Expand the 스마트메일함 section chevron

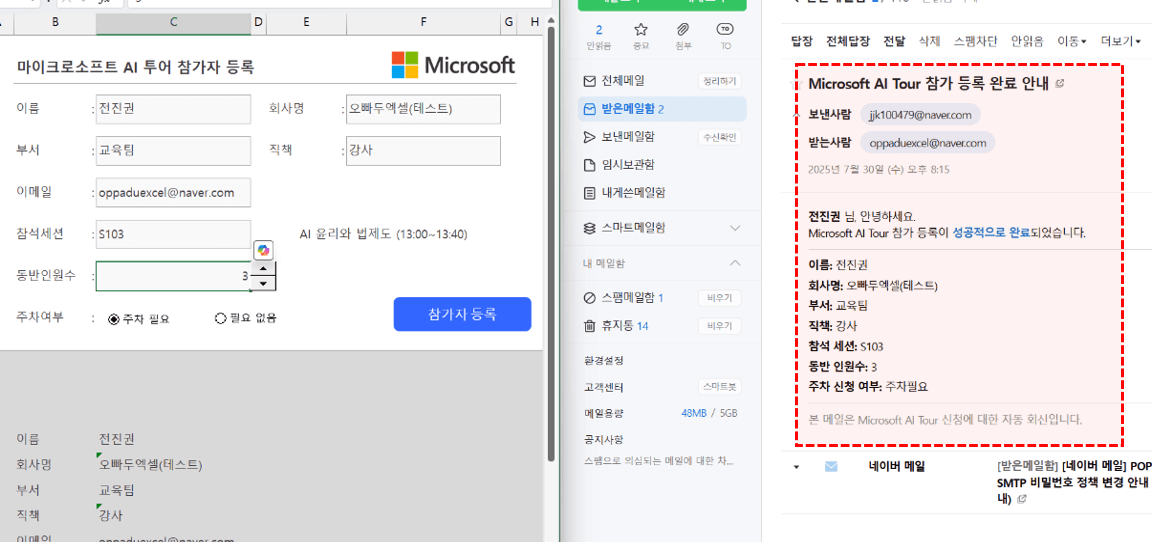pos(735,229)
